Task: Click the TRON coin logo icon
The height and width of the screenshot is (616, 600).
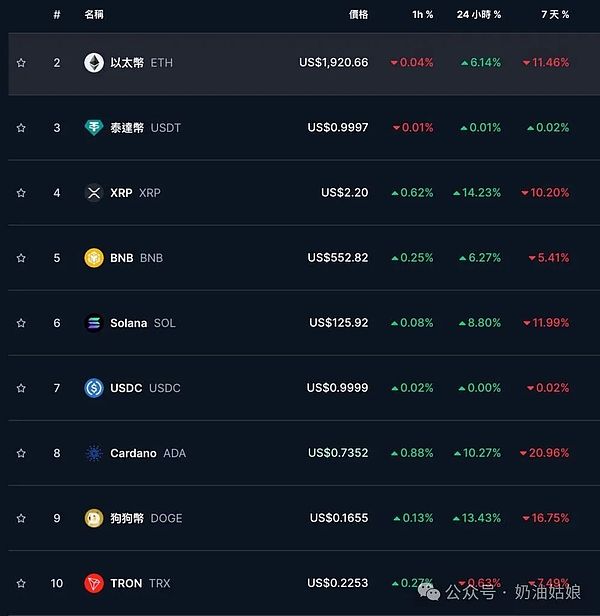Action: [x=94, y=583]
